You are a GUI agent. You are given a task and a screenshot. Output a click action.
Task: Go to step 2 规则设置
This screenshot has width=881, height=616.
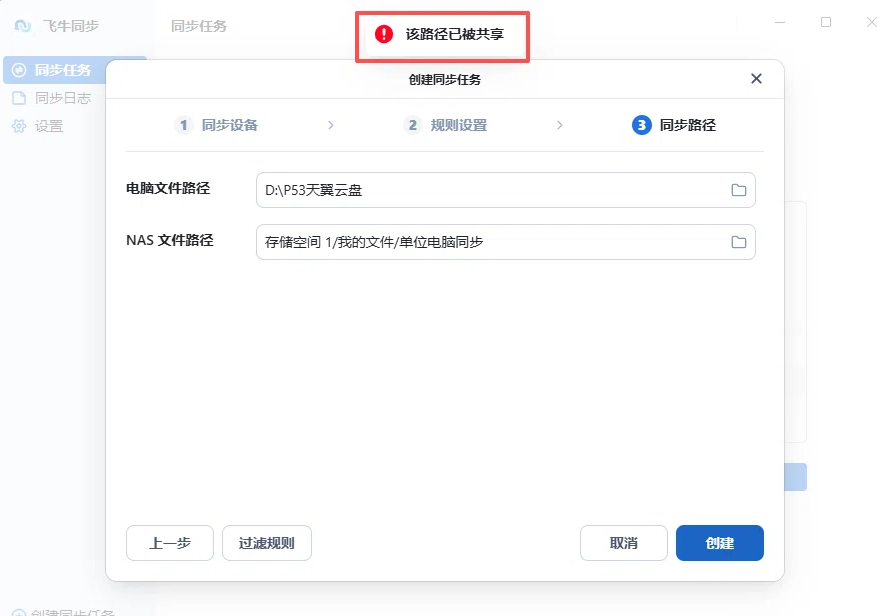coord(446,125)
